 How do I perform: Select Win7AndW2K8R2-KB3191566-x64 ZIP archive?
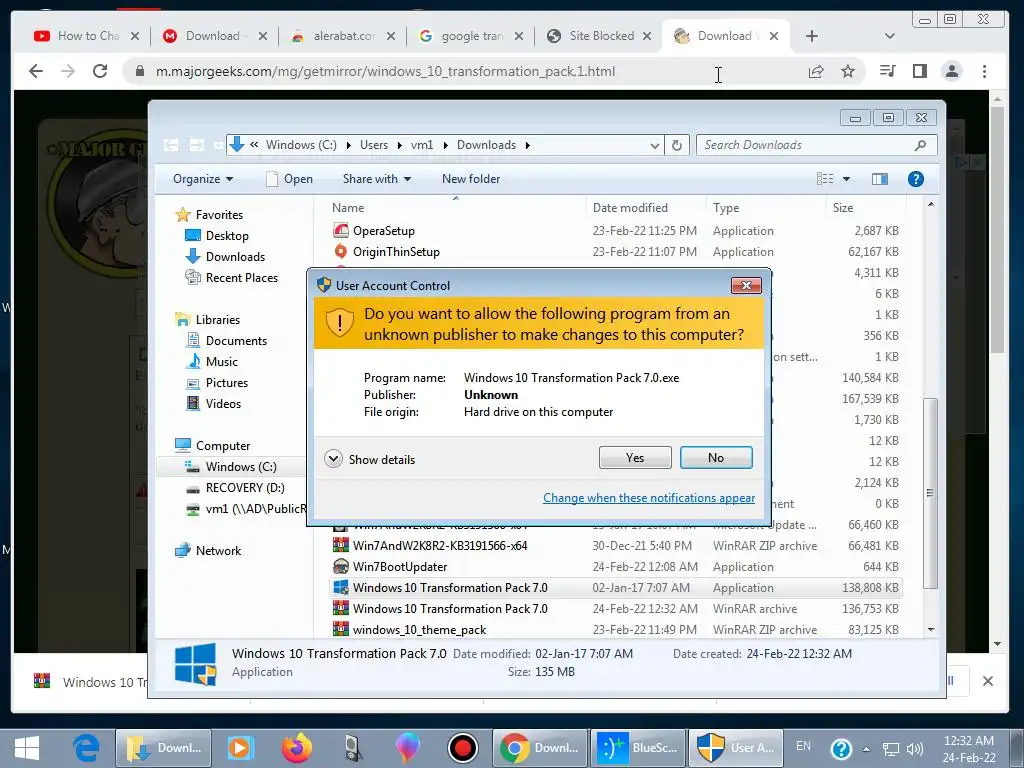[430, 545]
